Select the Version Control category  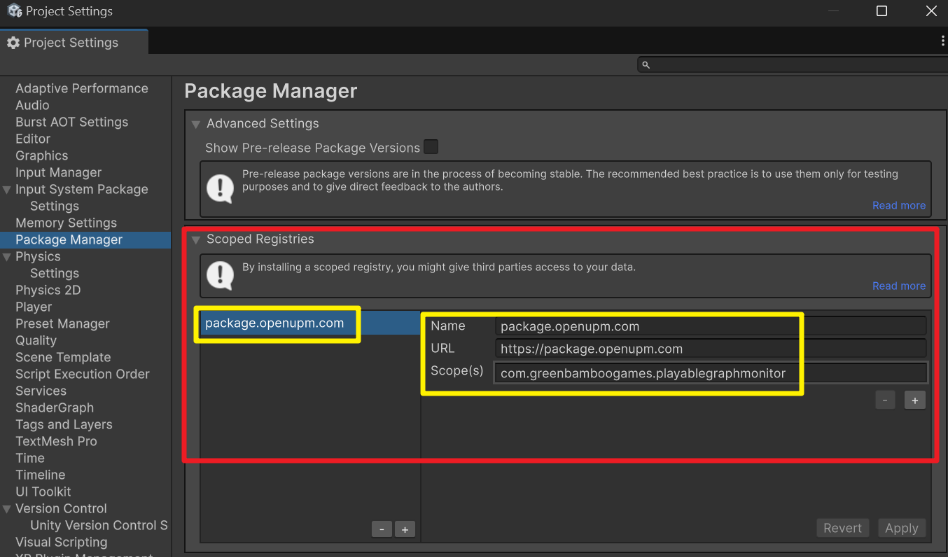61,509
